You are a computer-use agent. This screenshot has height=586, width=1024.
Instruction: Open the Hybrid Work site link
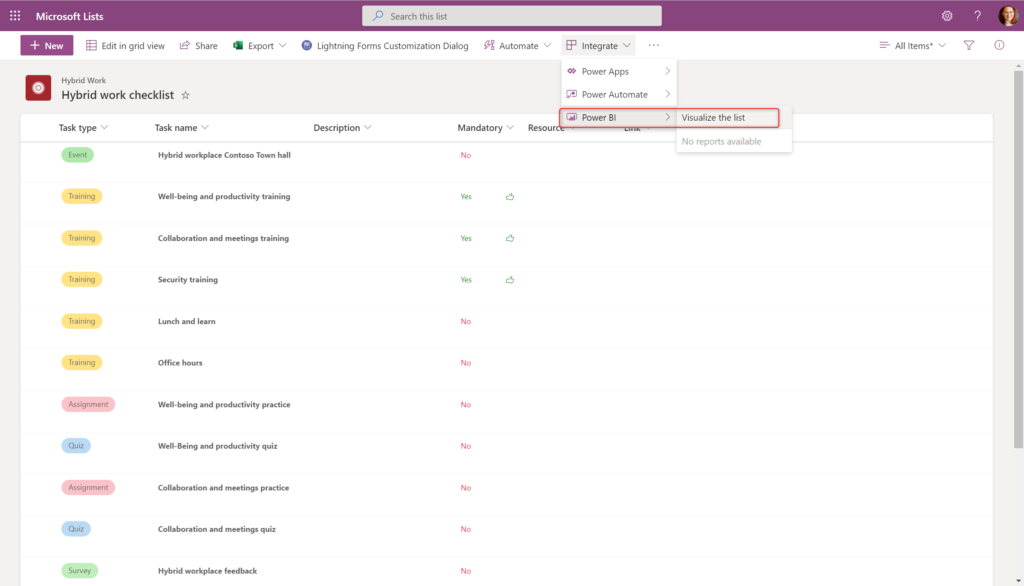click(84, 80)
